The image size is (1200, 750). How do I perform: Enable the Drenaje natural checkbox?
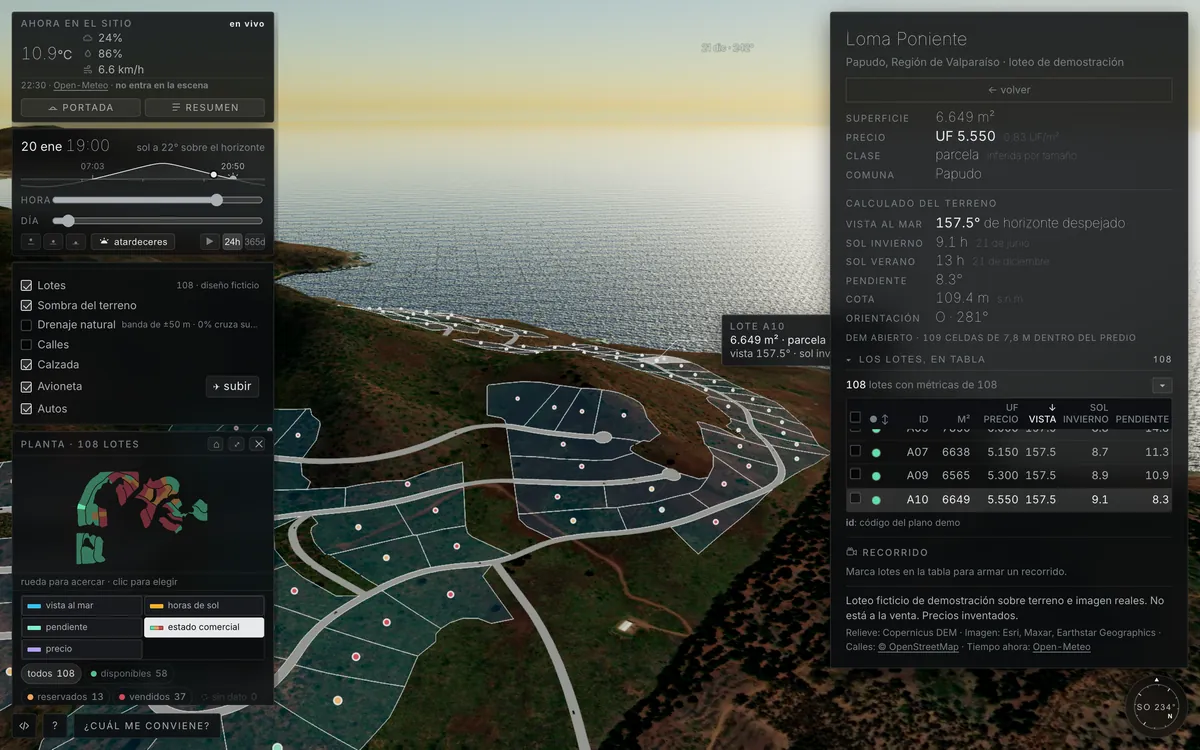(x=27, y=325)
